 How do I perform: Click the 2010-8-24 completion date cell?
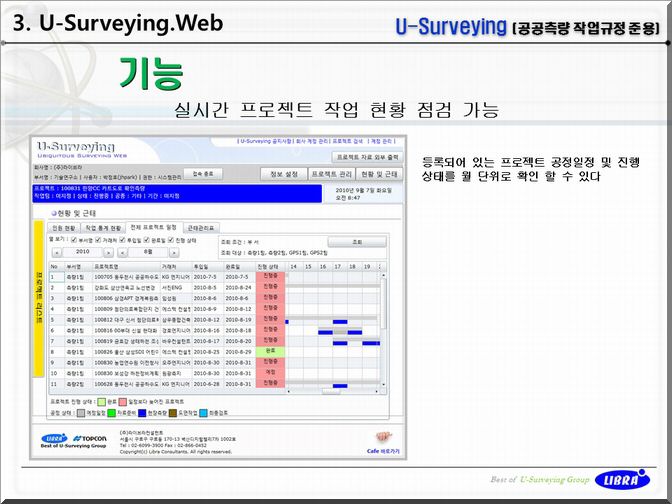click(238, 288)
